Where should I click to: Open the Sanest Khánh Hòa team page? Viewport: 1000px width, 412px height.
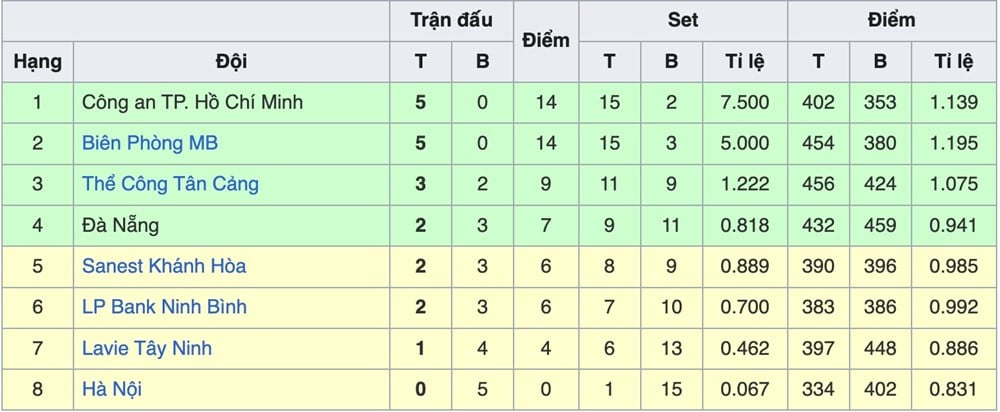pos(164,266)
